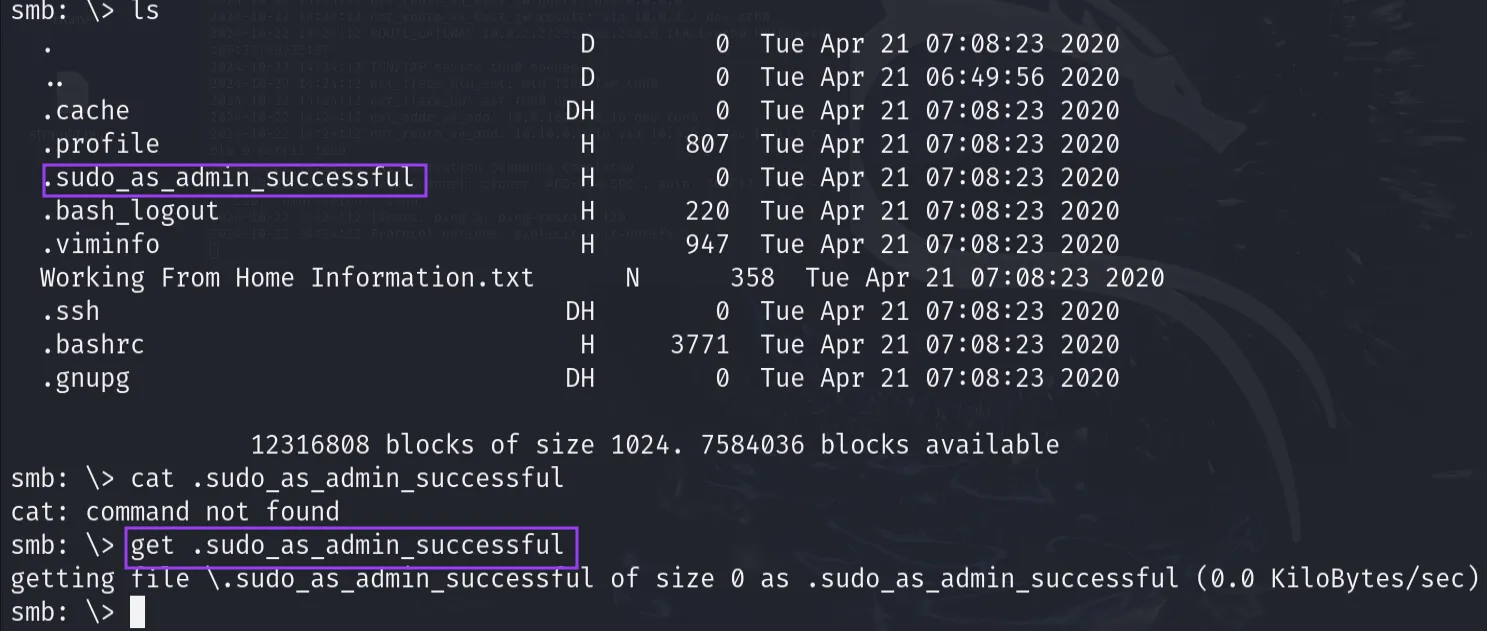Click the terminal cursor at the last prompt
Screen dimensions: 1487x631
(138, 612)
